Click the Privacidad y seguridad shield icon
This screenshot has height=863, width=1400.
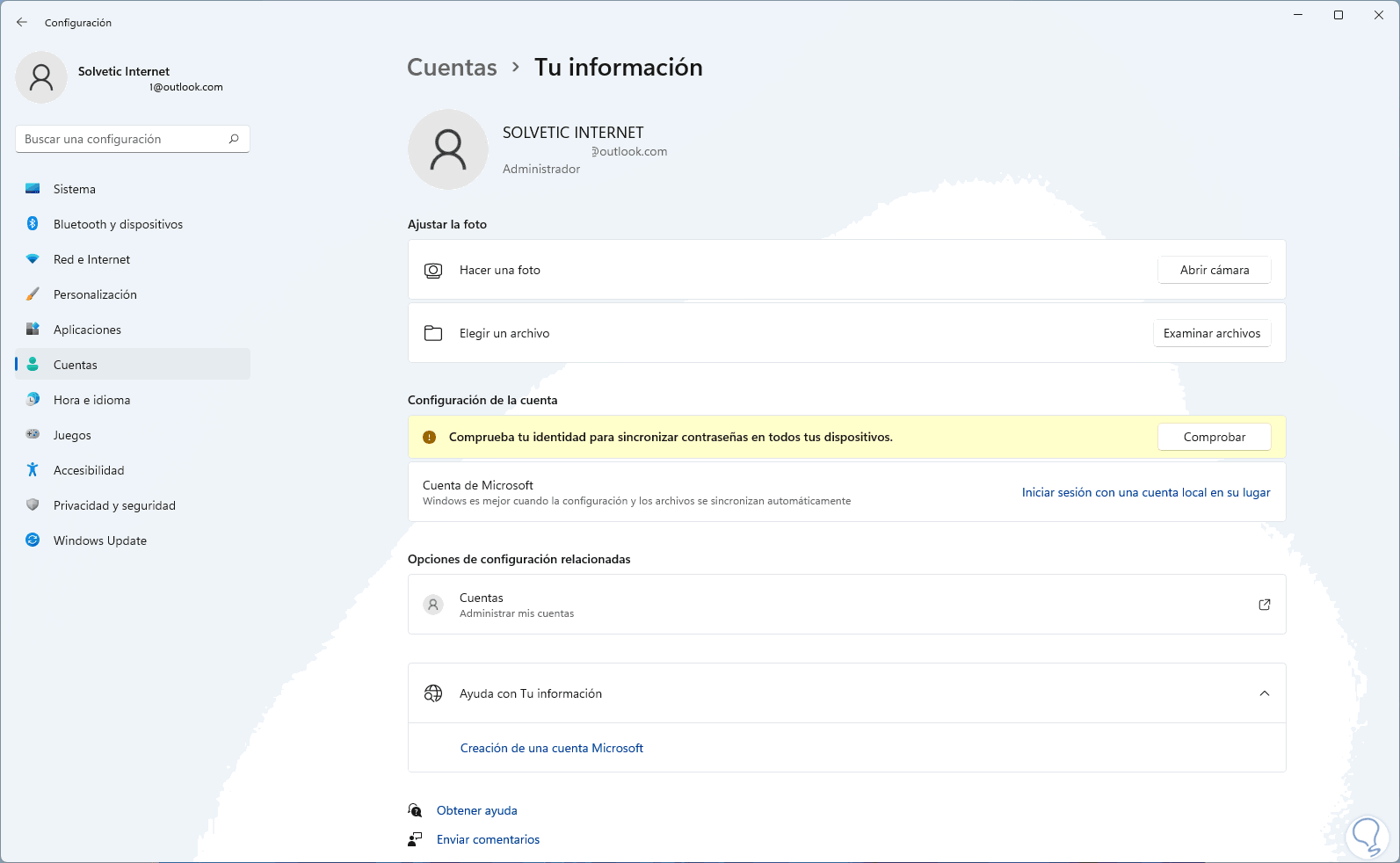click(33, 505)
